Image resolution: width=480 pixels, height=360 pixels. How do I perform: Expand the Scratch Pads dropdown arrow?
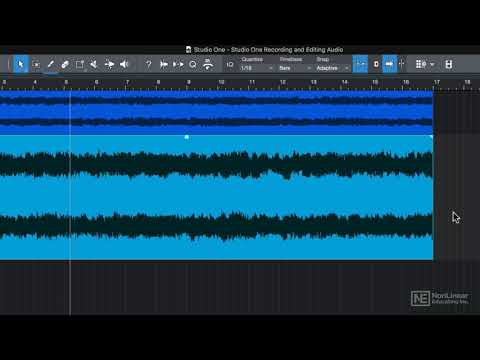[x=432, y=64]
